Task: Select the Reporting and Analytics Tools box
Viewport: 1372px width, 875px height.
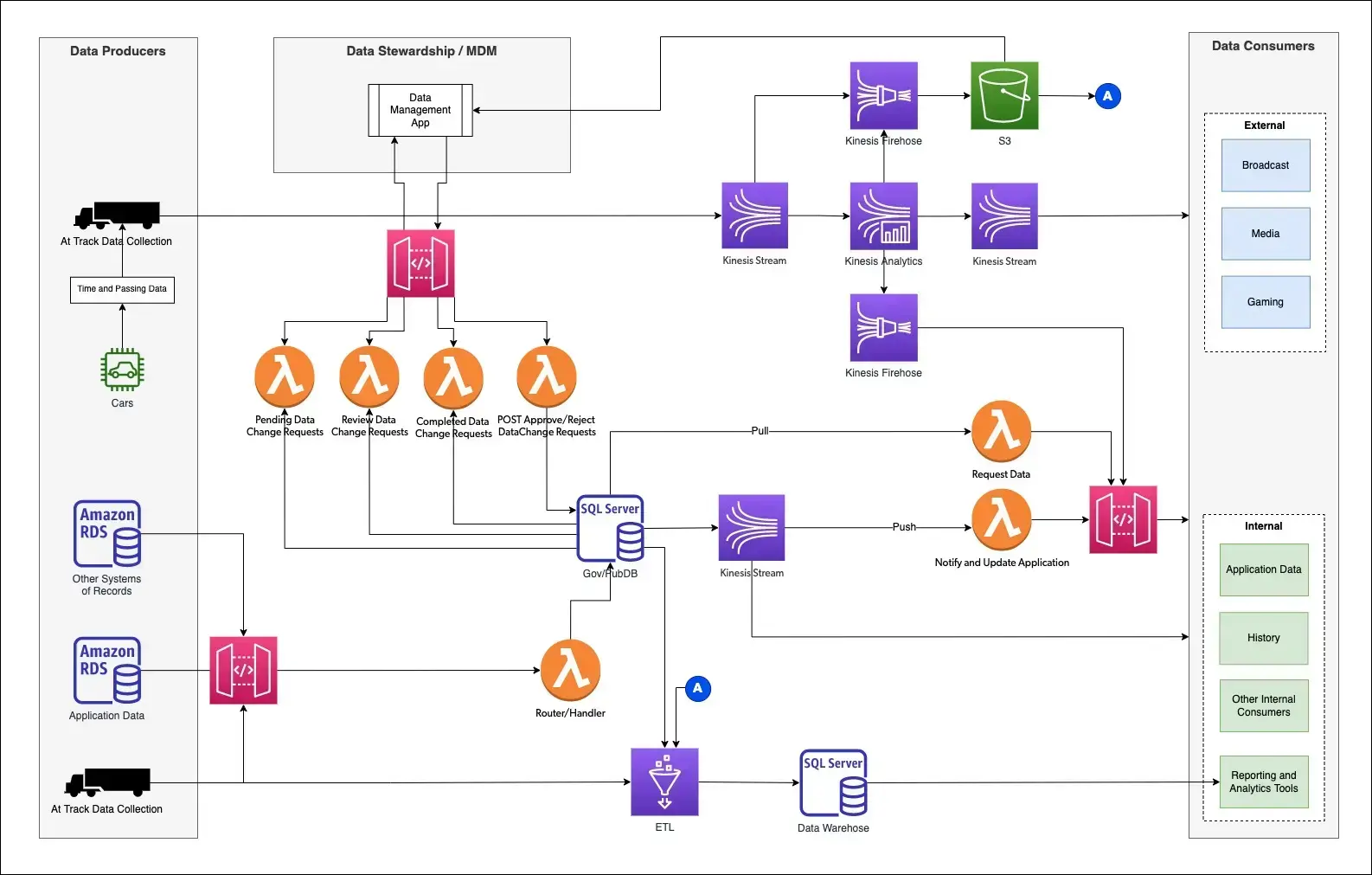Action: pyautogui.click(x=1263, y=782)
